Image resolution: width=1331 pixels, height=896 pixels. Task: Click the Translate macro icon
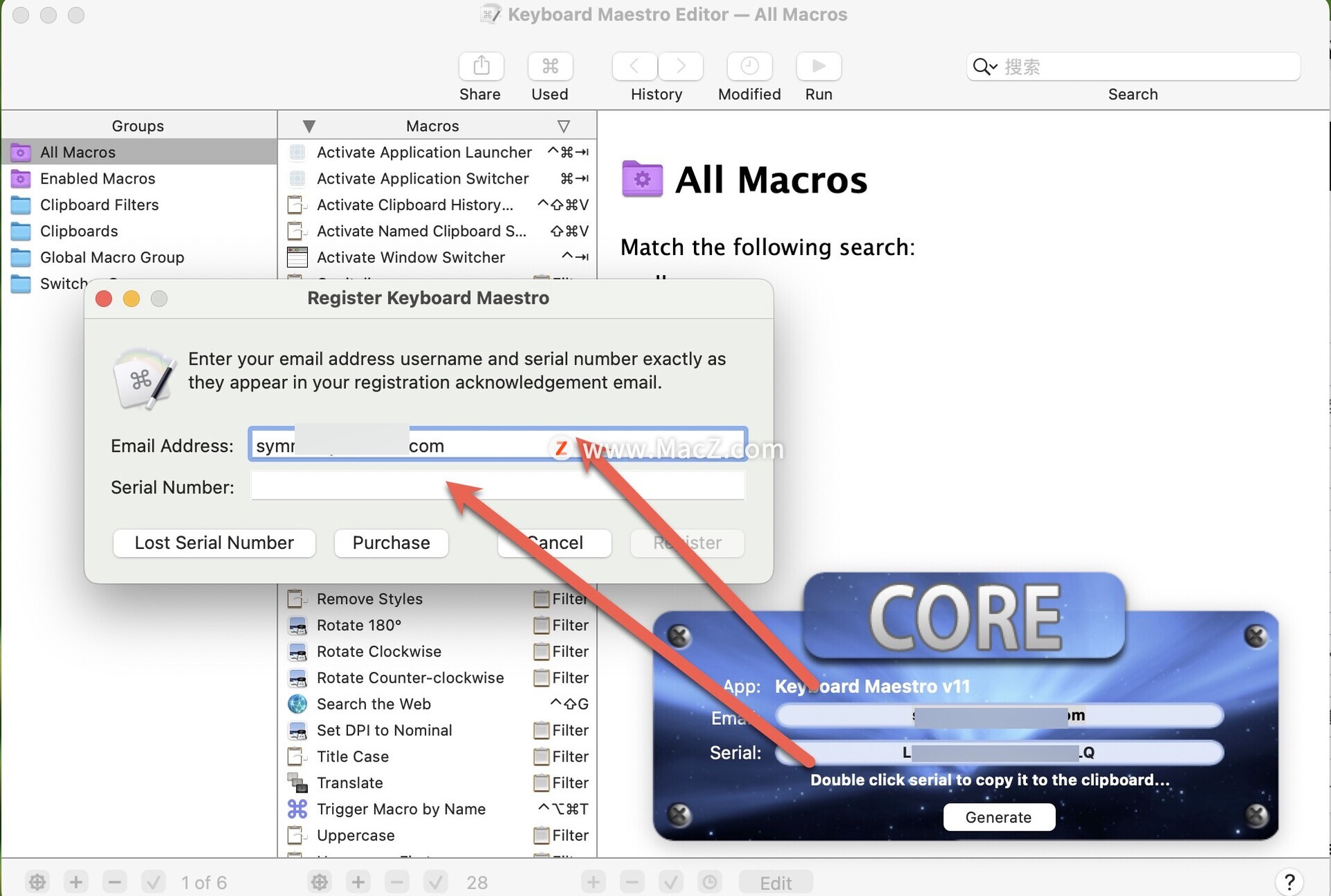click(x=297, y=783)
